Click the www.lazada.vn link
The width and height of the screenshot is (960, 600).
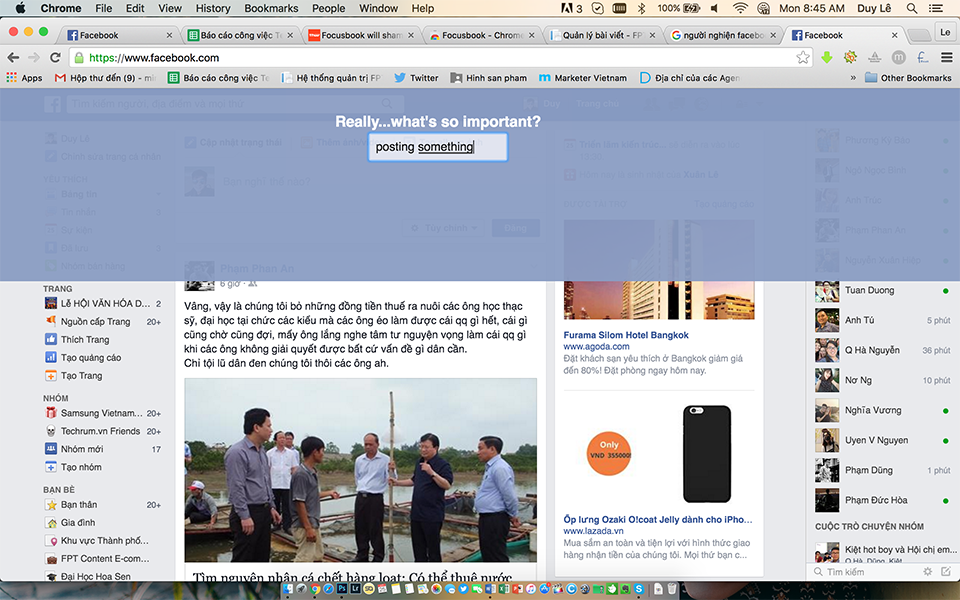click(x=593, y=531)
